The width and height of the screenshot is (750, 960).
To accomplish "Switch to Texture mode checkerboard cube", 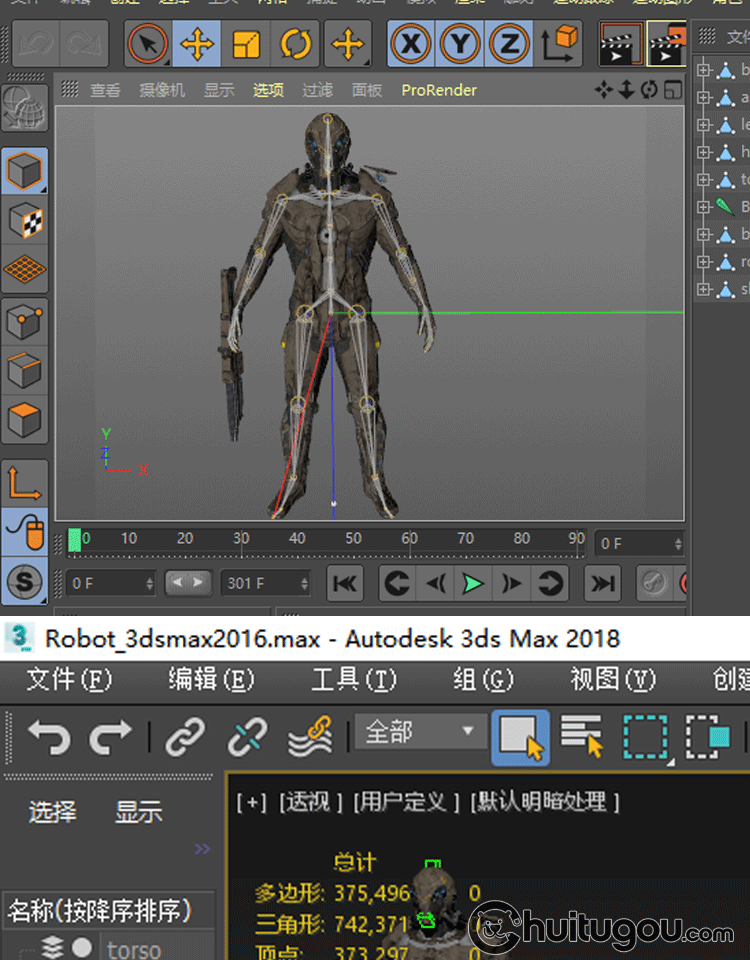I will click(23, 220).
